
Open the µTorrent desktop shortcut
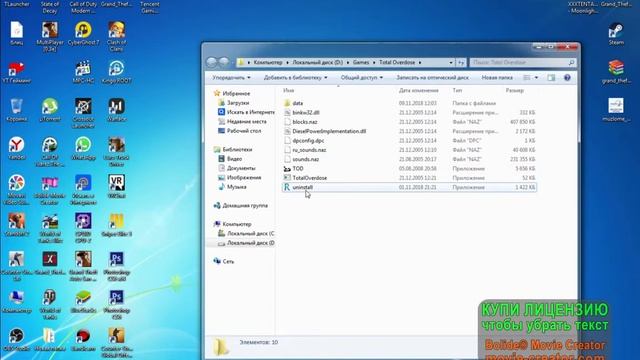pyautogui.click(x=50, y=109)
